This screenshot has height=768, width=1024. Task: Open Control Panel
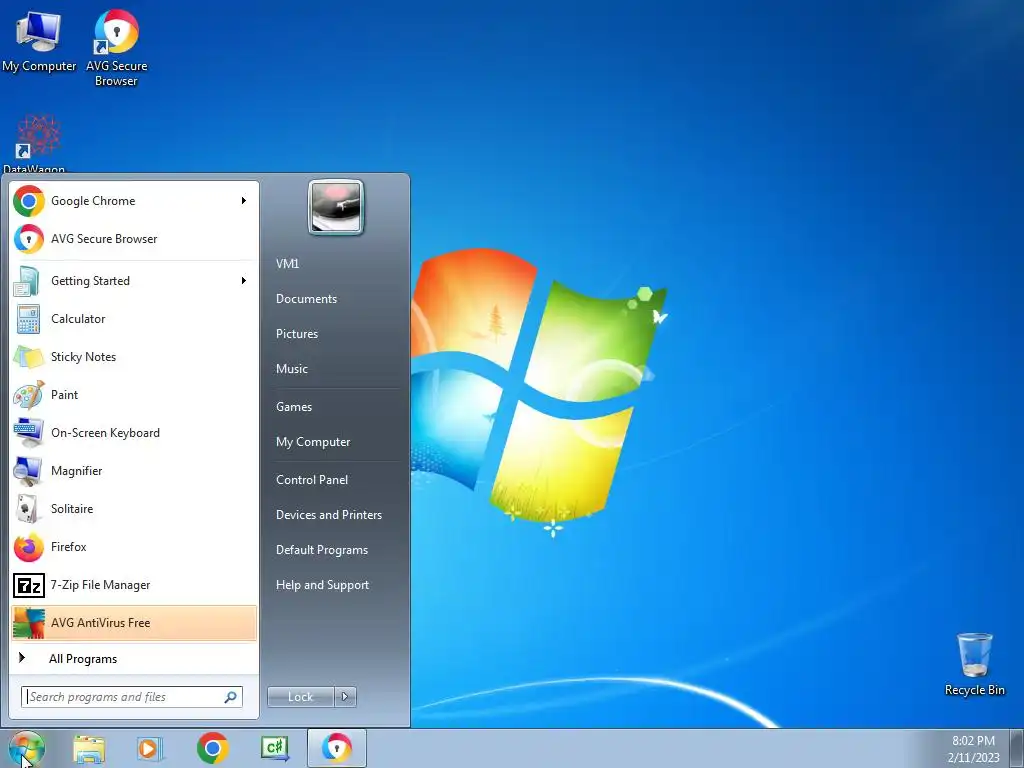click(337, 480)
